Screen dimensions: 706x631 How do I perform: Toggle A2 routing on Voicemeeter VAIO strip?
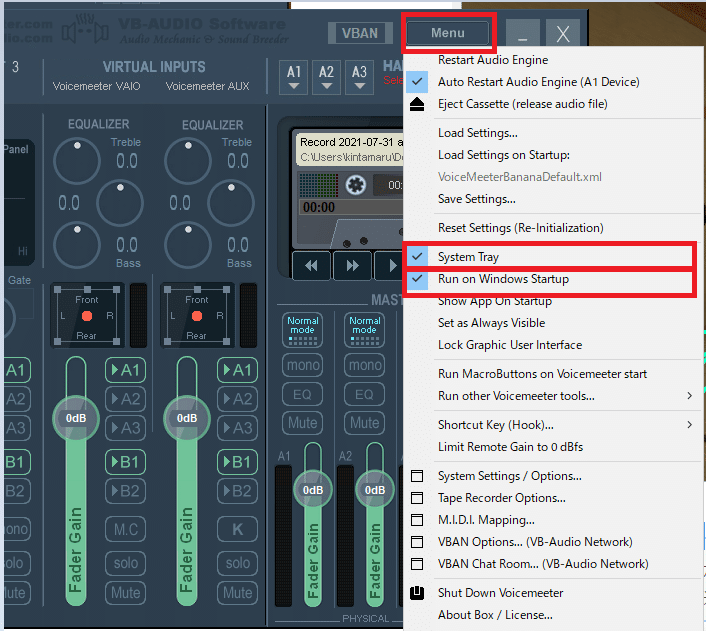click(x=125, y=399)
